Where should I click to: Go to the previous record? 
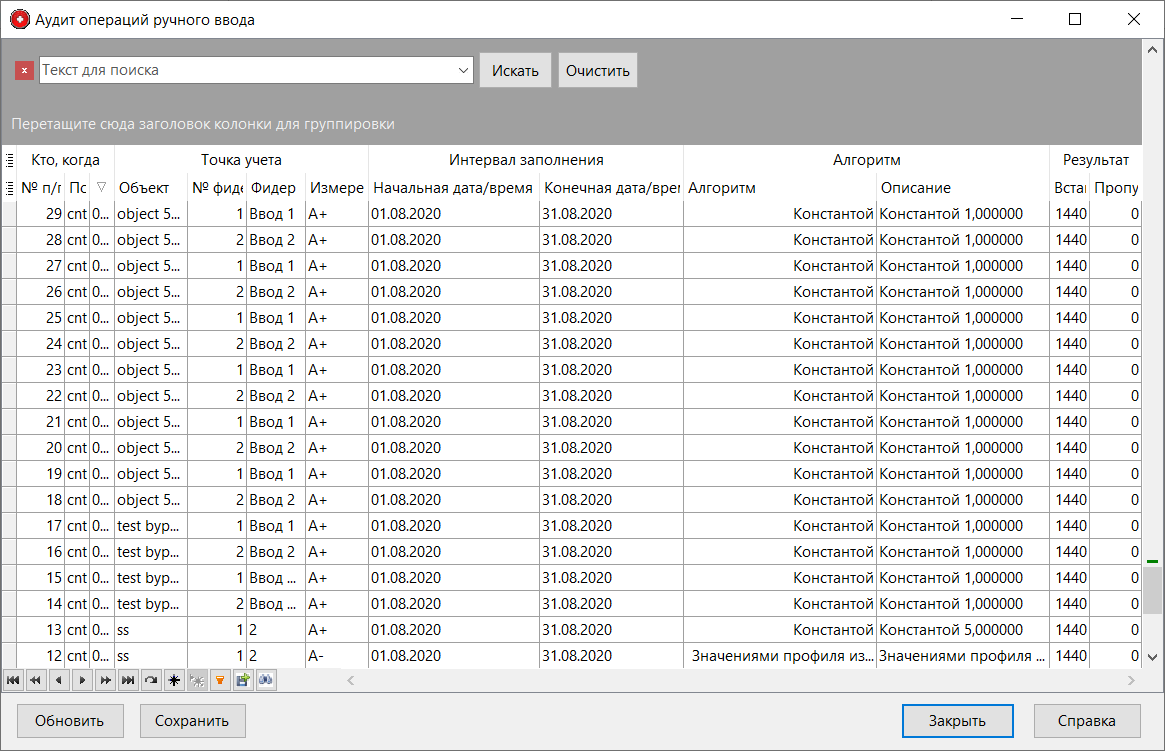pyautogui.click(x=59, y=680)
